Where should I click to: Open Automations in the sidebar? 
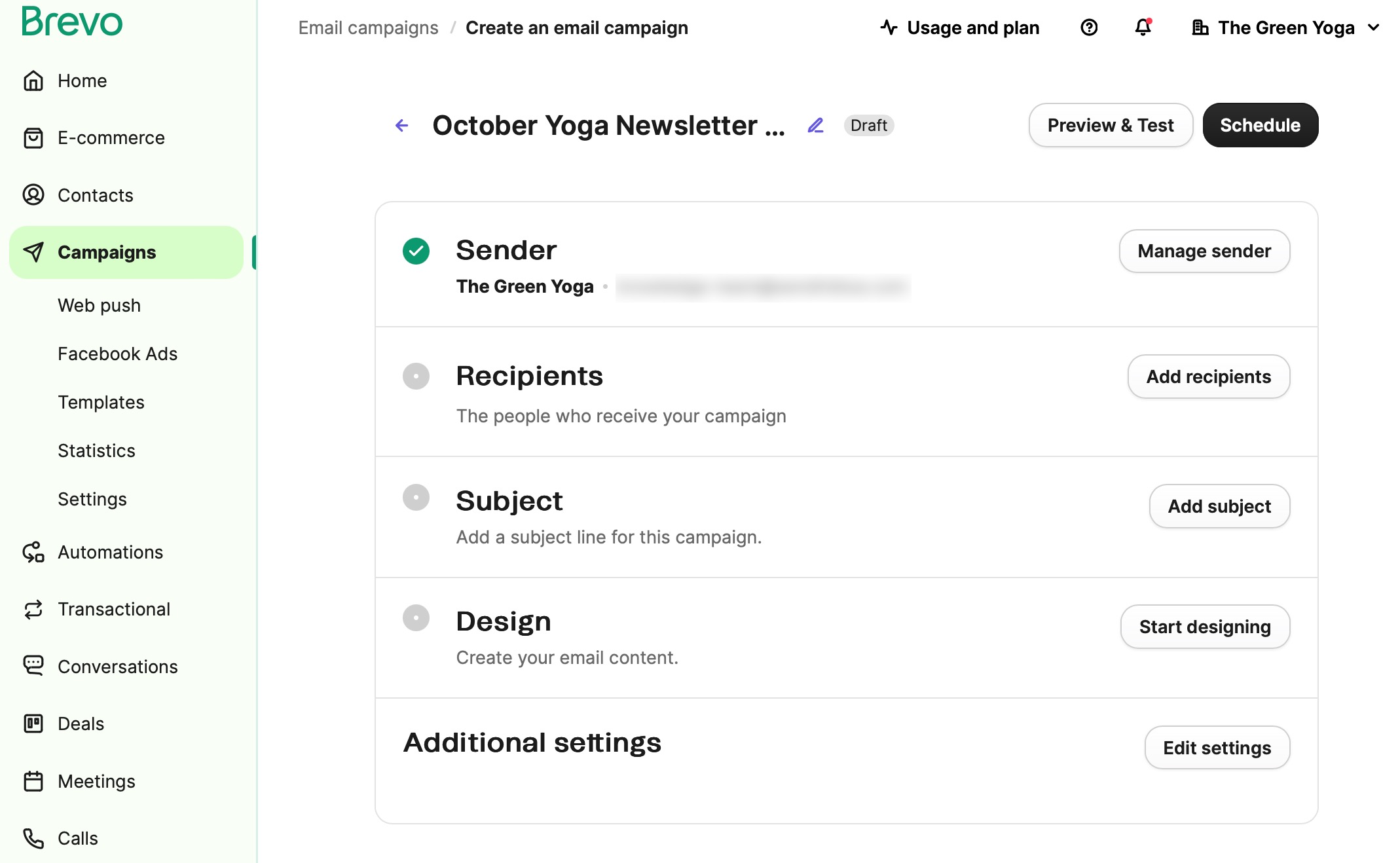(x=110, y=552)
